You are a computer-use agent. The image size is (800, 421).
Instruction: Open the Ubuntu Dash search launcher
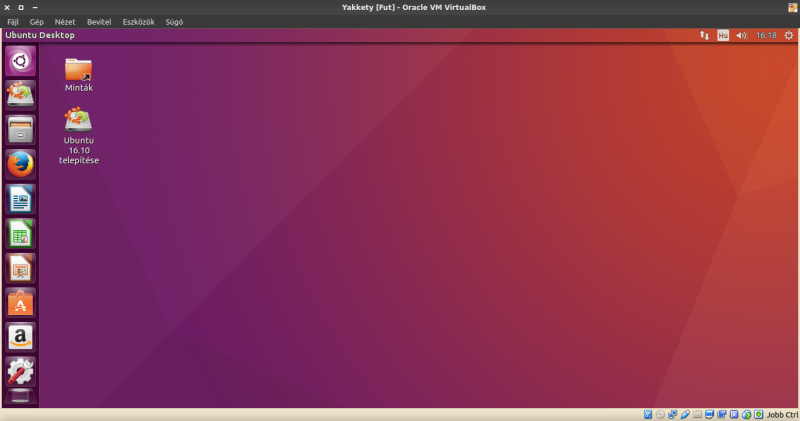(x=20, y=61)
